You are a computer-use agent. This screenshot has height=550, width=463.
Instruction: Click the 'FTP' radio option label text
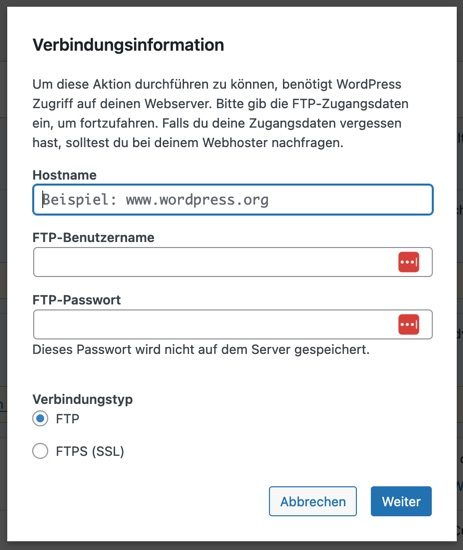[x=68, y=419]
